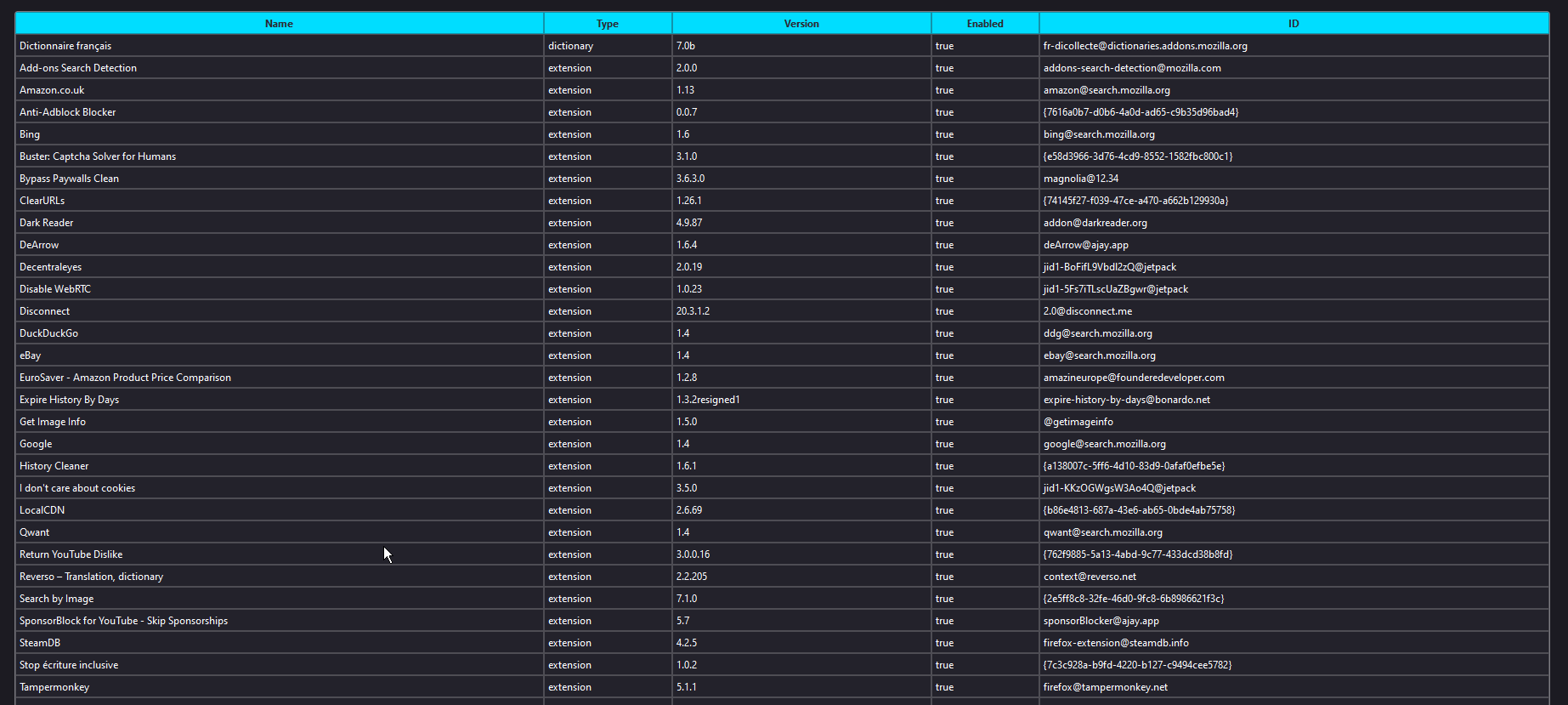Click ID deArrow@ajay.app
The image size is (1568, 705).
[1293, 245]
